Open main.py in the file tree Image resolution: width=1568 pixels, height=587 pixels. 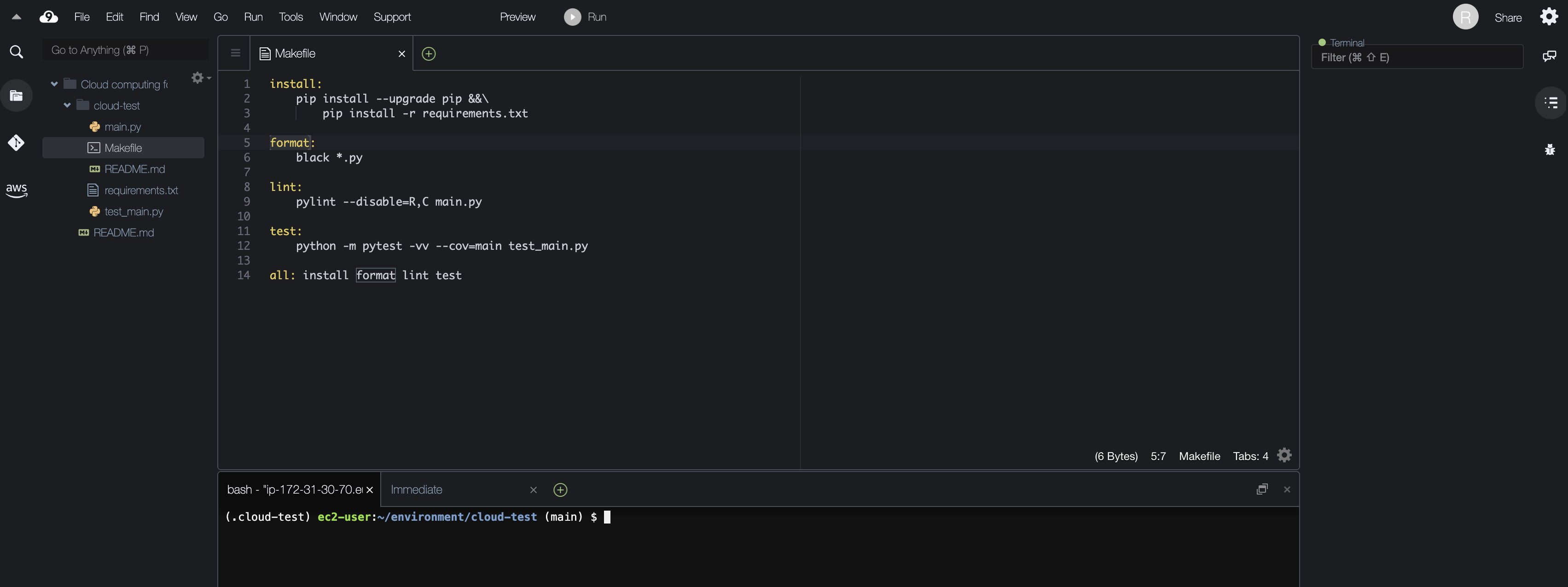click(x=122, y=127)
